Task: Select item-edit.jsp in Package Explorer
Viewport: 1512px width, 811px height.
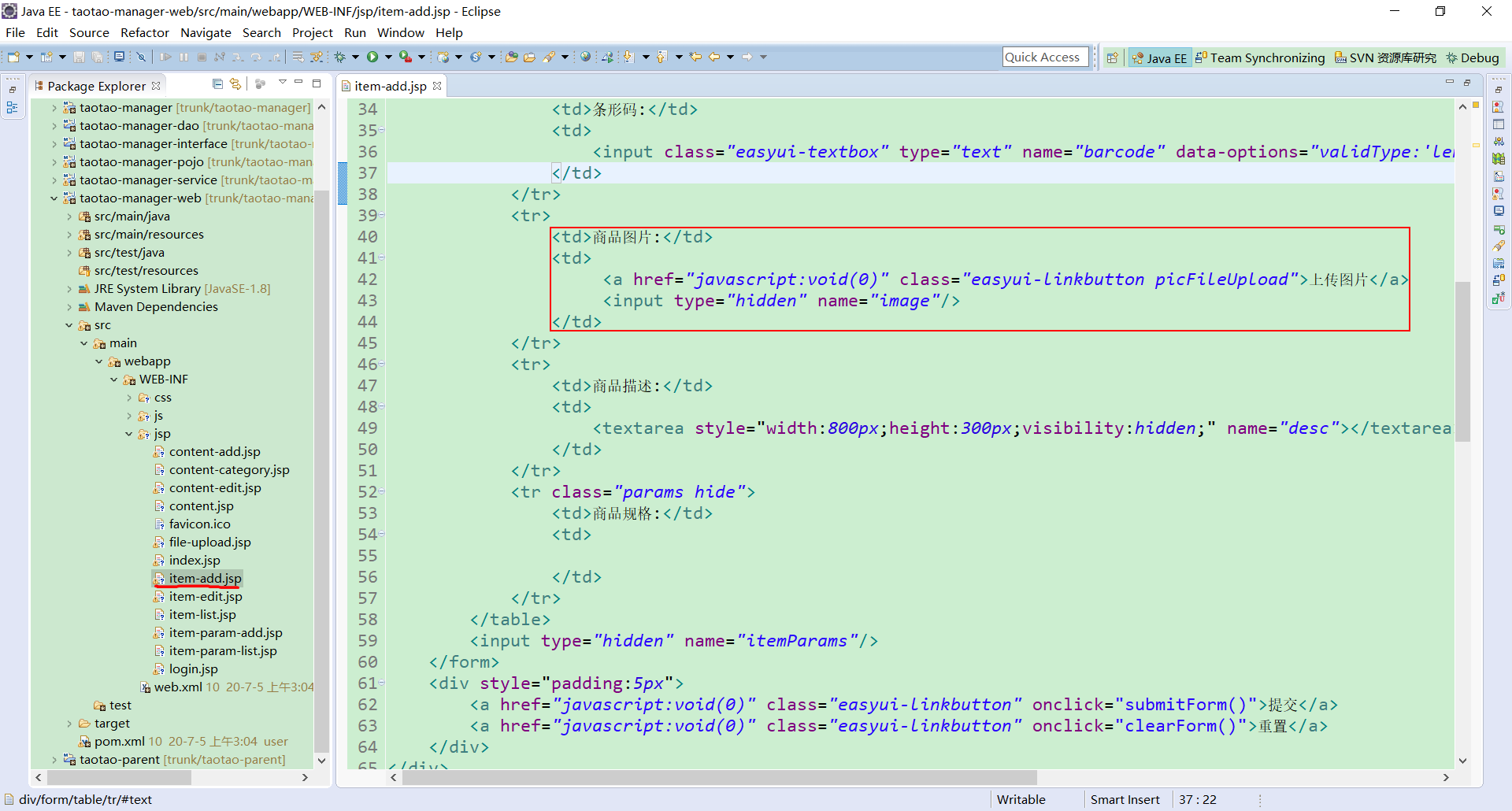Action: (x=205, y=597)
